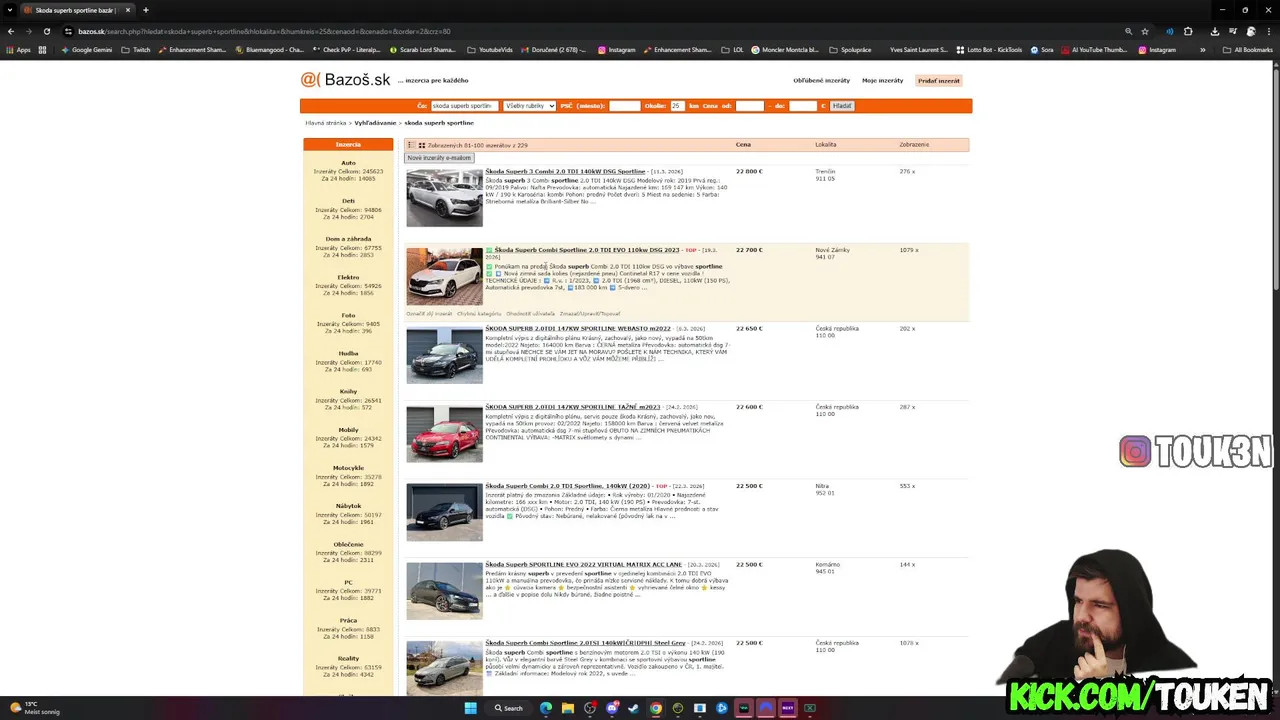Switch to list view icon in results header
Viewport: 1280px width, 720px height.
(411, 145)
